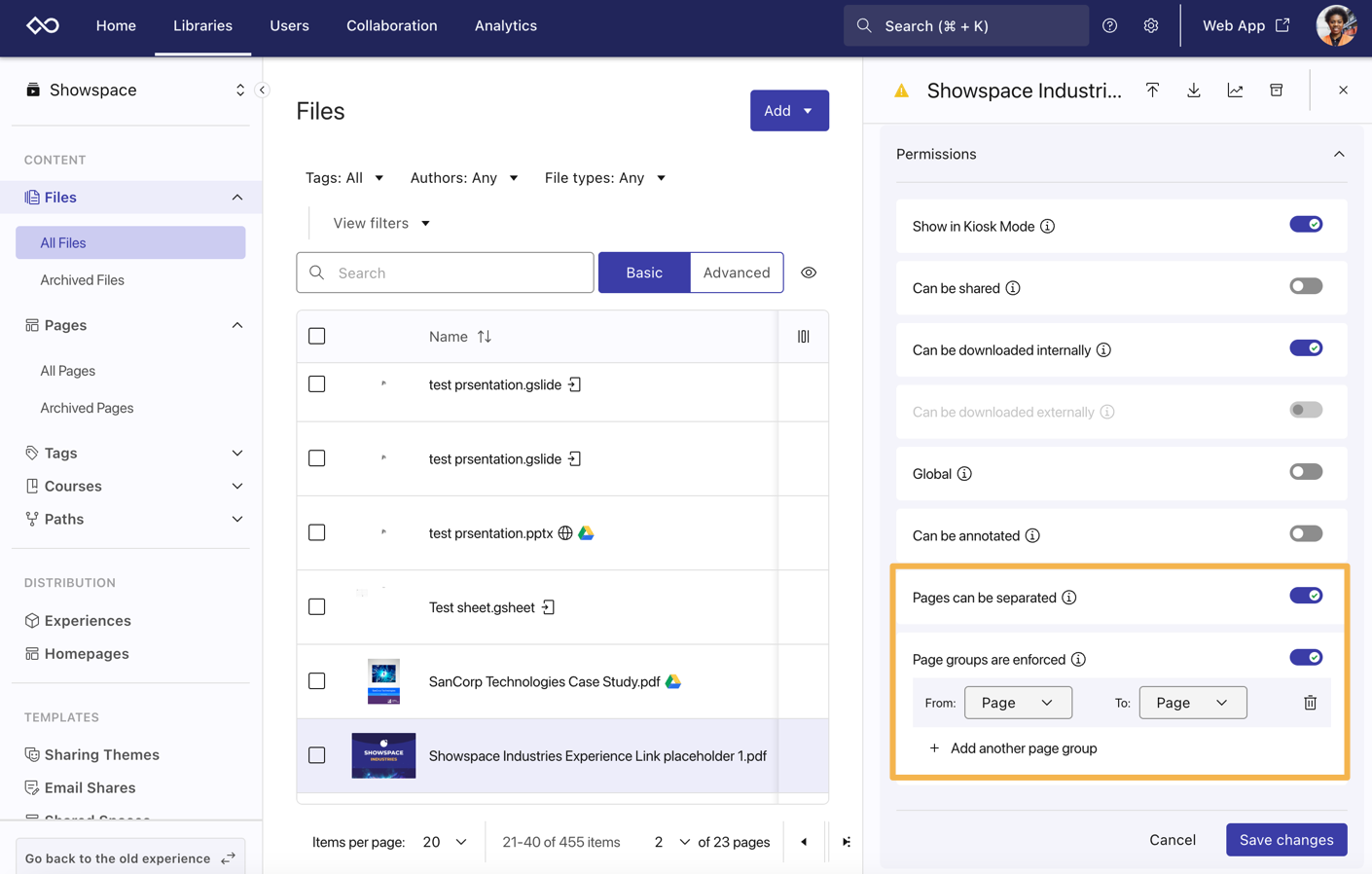This screenshot has height=874, width=1372.
Task: Click info icon next to Global
Action: pyautogui.click(x=964, y=474)
